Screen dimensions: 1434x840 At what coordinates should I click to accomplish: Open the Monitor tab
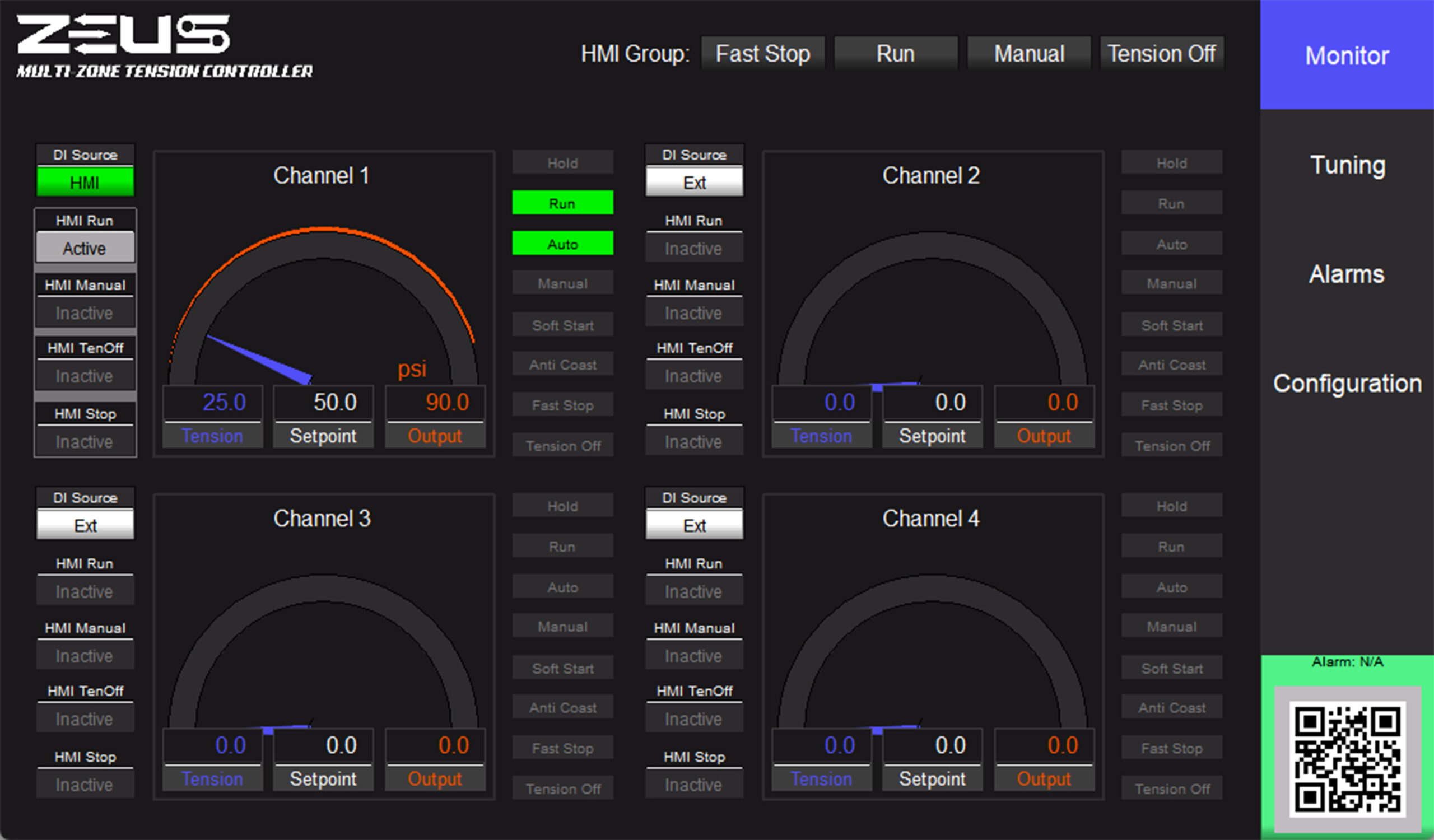tap(1347, 55)
